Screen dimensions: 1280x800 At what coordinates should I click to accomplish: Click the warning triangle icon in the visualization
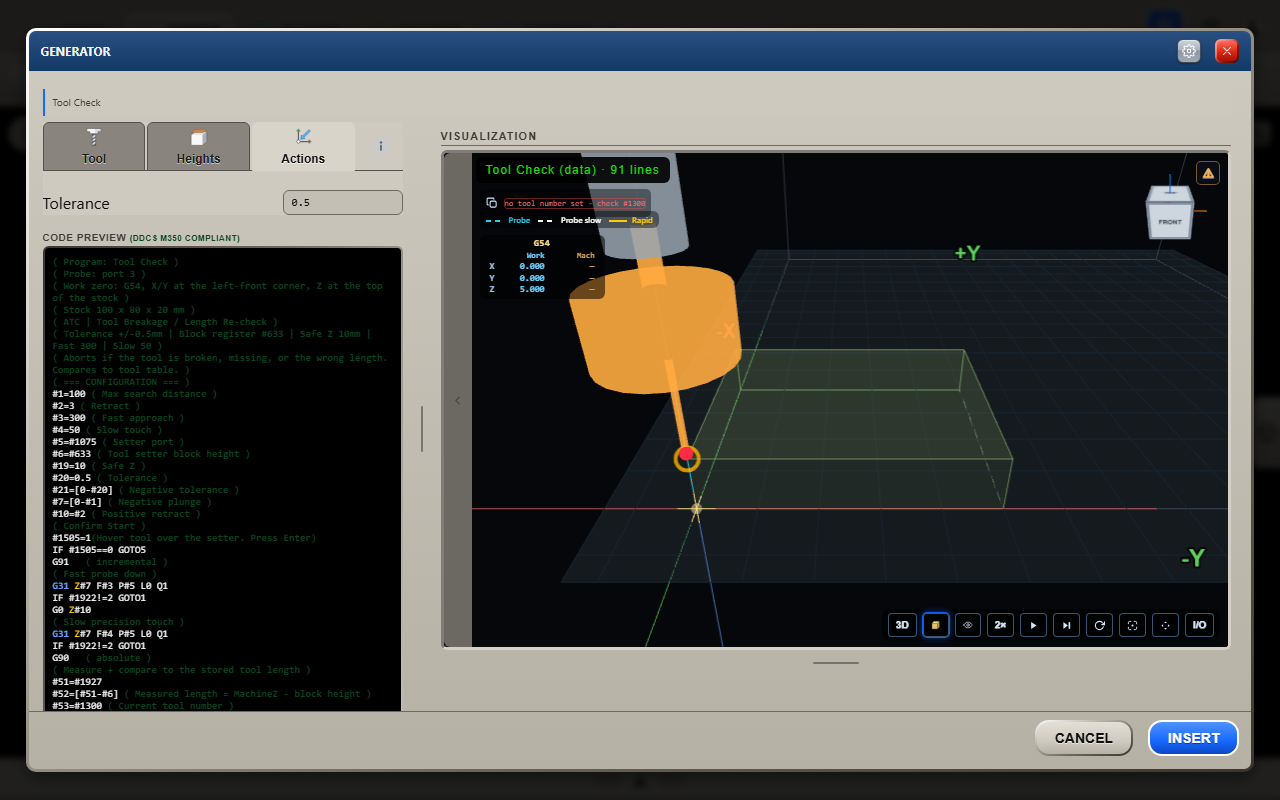pyautogui.click(x=1208, y=173)
